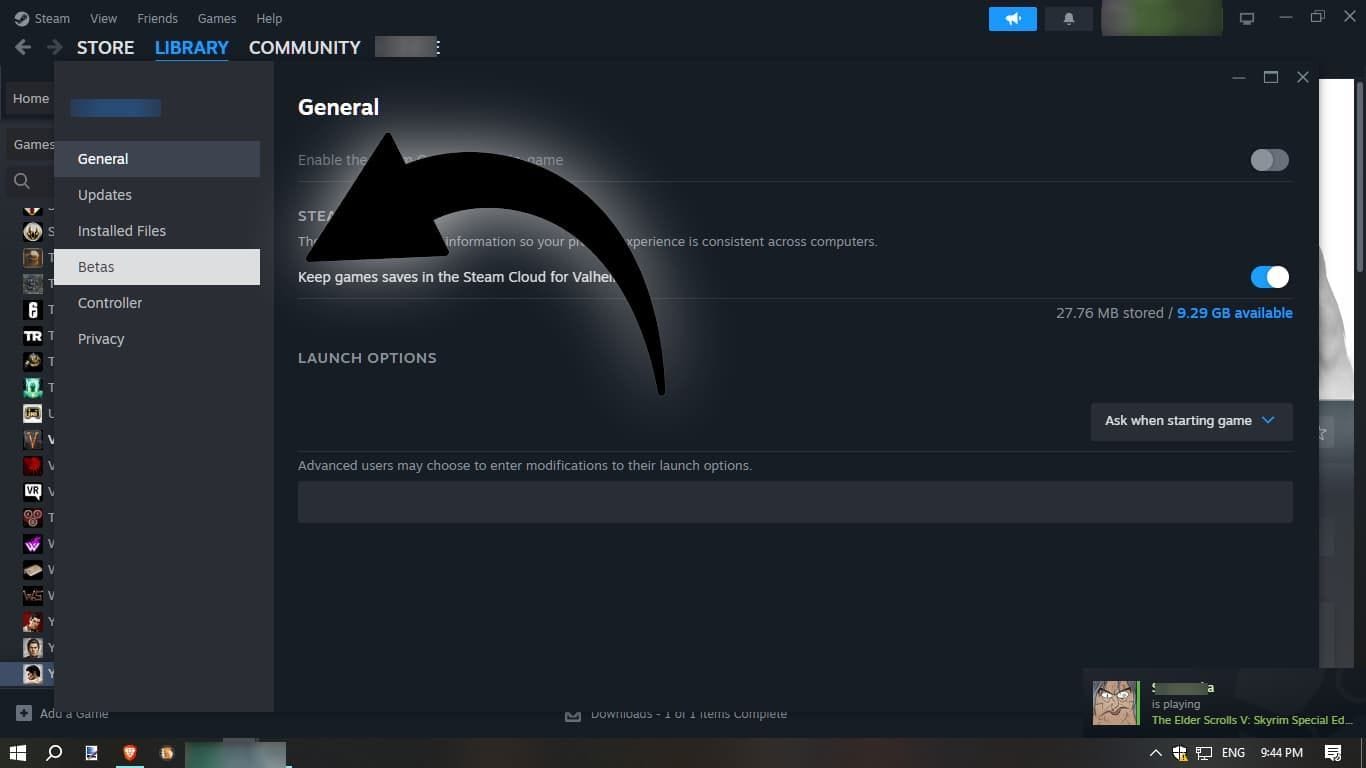This screenshot has width=1366, height=768.
Task: Expand the hidden taskbar icons chevron
Action: 1155,753
